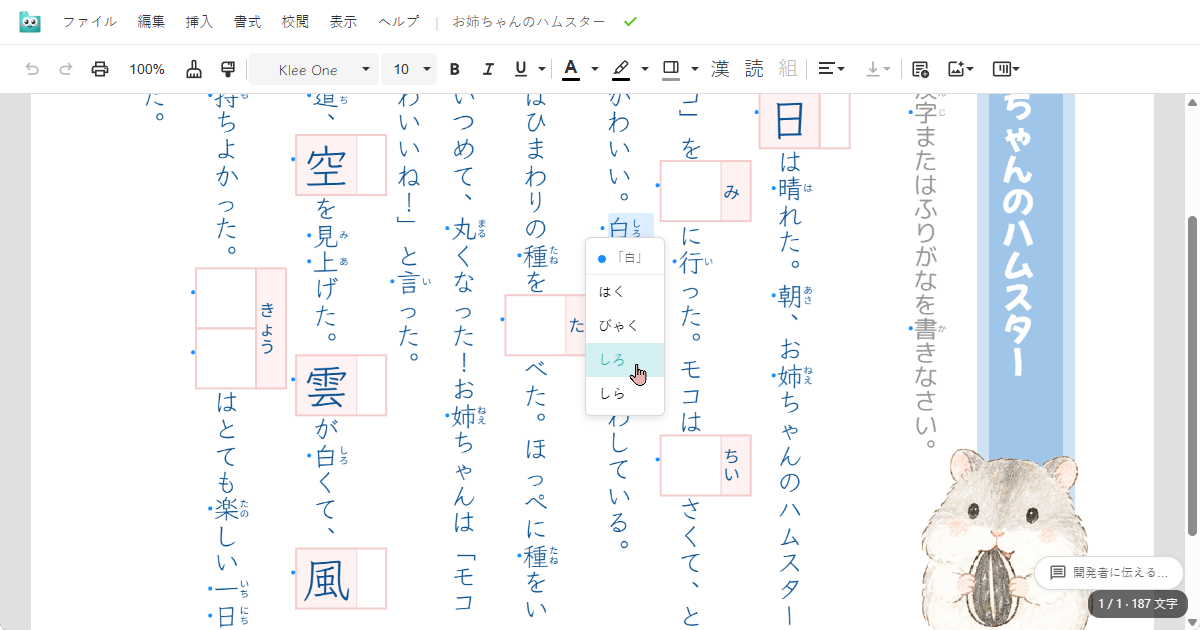Click the 100% zoom button
Screen dimensions: 1200x630
pyautogui.click(x=147, y=69)
